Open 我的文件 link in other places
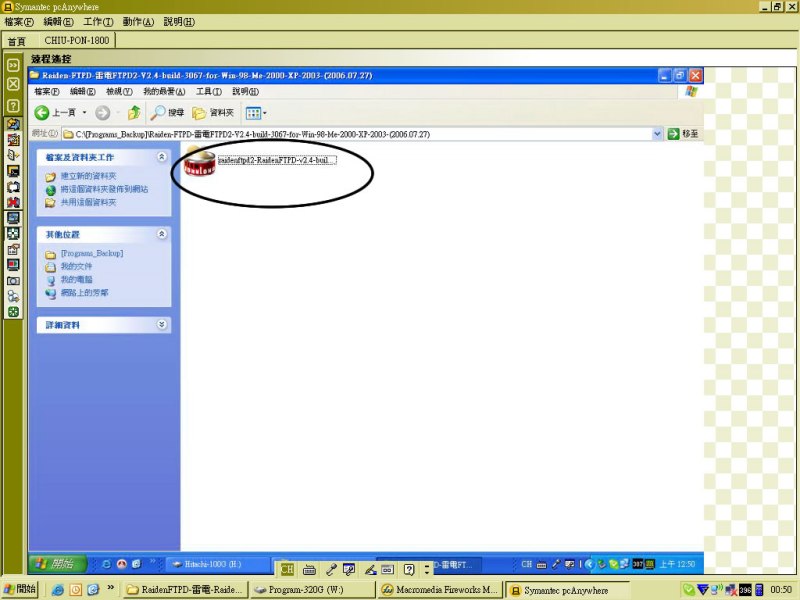 tap(77, 266)
